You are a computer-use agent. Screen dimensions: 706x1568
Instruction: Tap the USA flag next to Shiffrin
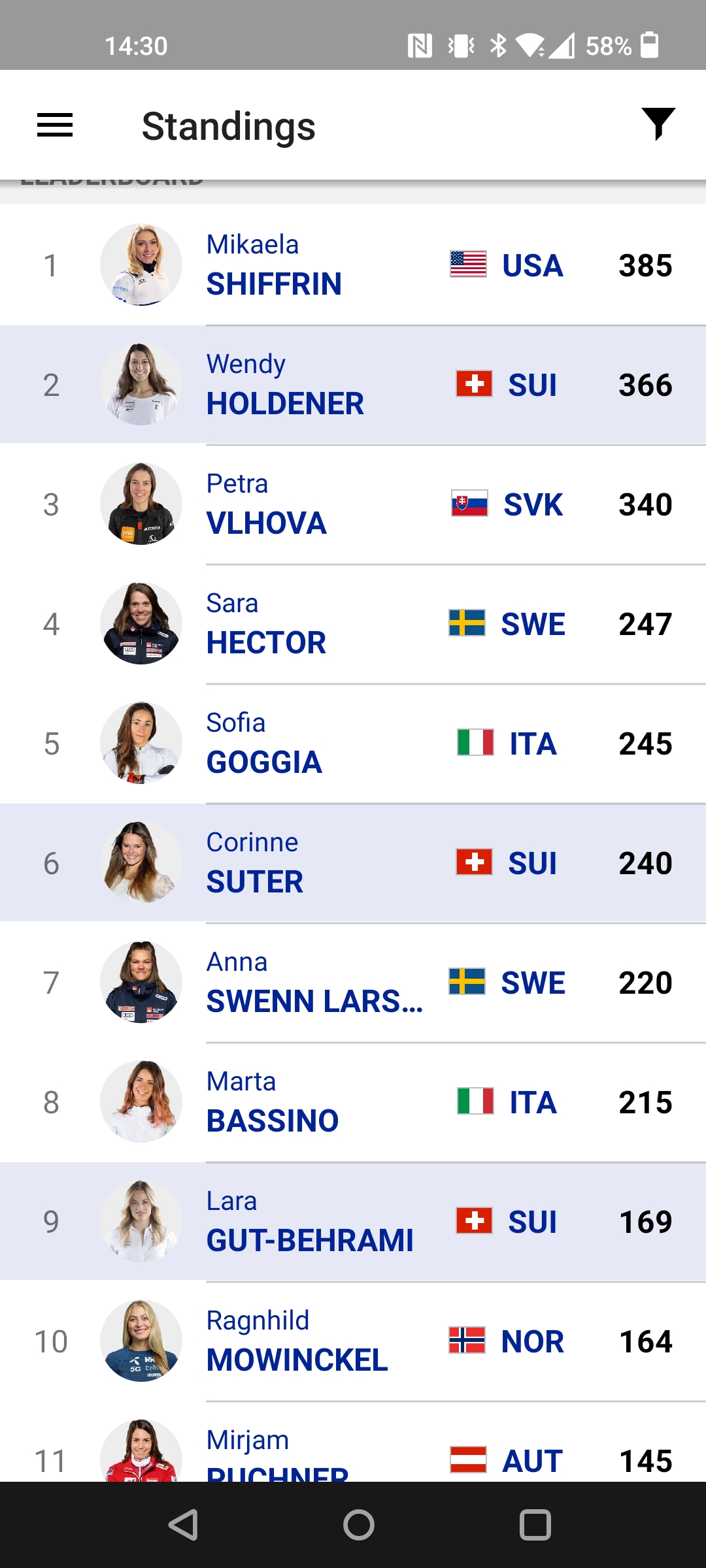coord(468,265)
